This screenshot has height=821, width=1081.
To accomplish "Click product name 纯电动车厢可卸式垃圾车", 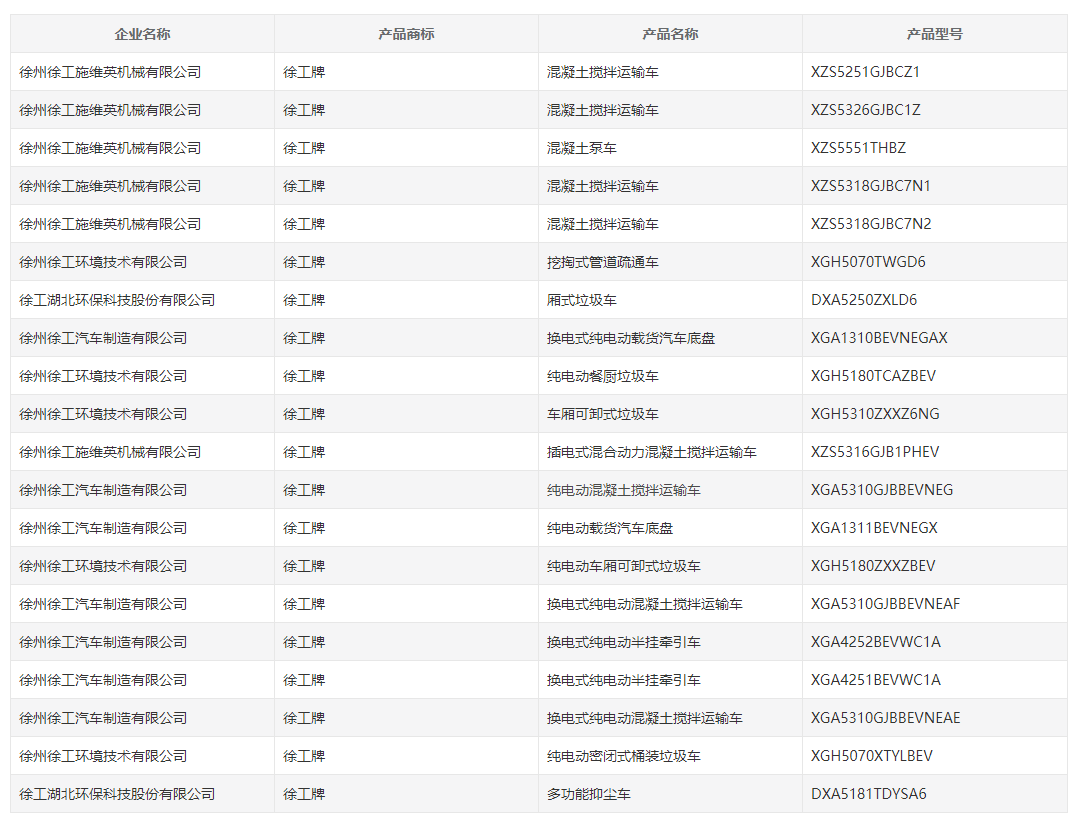I will (624, 566).
